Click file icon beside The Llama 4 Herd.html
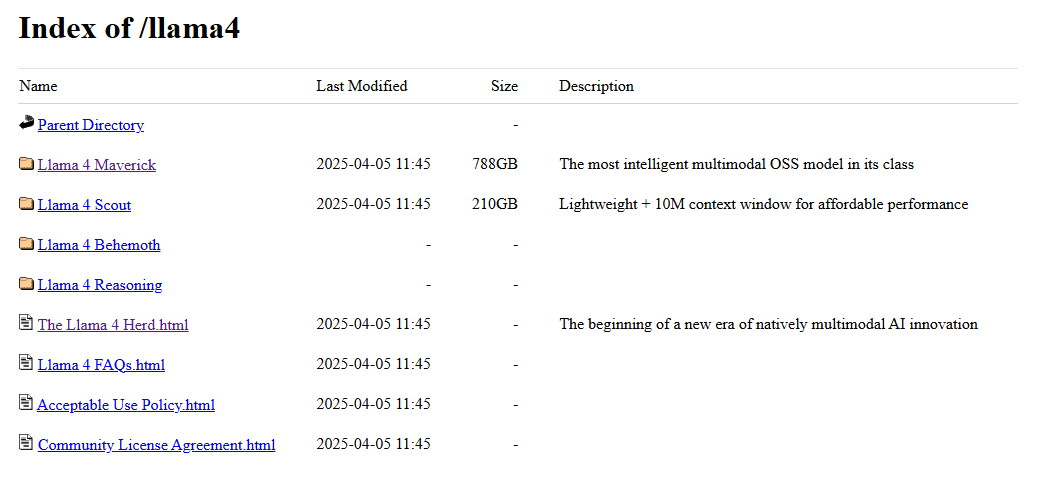Screen dimensions: 1043x481 [26, 323]
